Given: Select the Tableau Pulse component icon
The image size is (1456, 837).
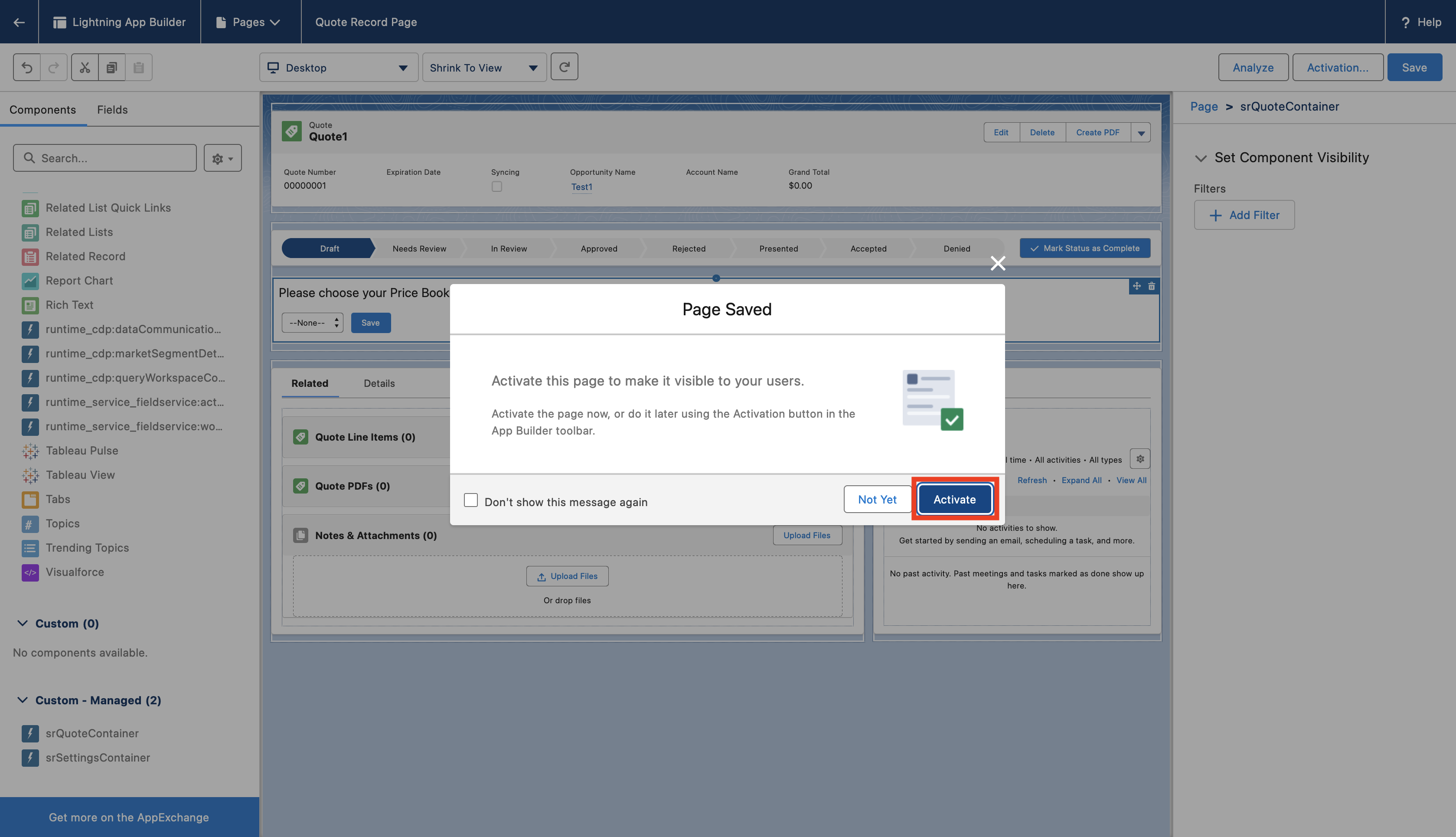Looking at the screenshot, I should pyautogui.click(x=30, y=451).
